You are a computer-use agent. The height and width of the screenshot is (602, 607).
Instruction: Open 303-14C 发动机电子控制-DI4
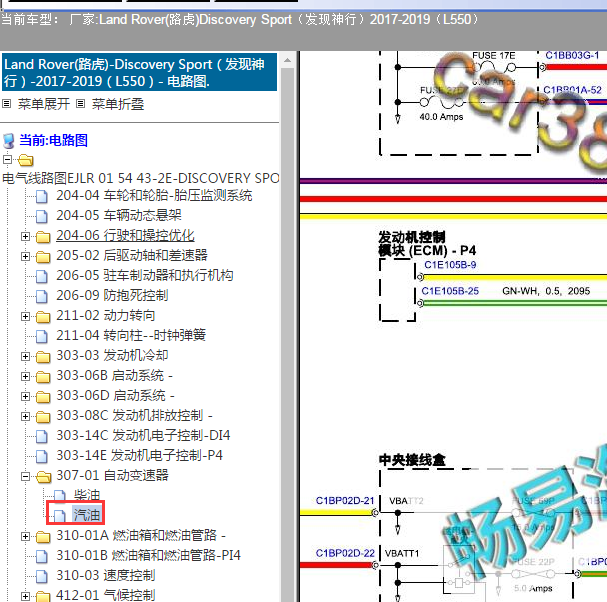(143, 435)
